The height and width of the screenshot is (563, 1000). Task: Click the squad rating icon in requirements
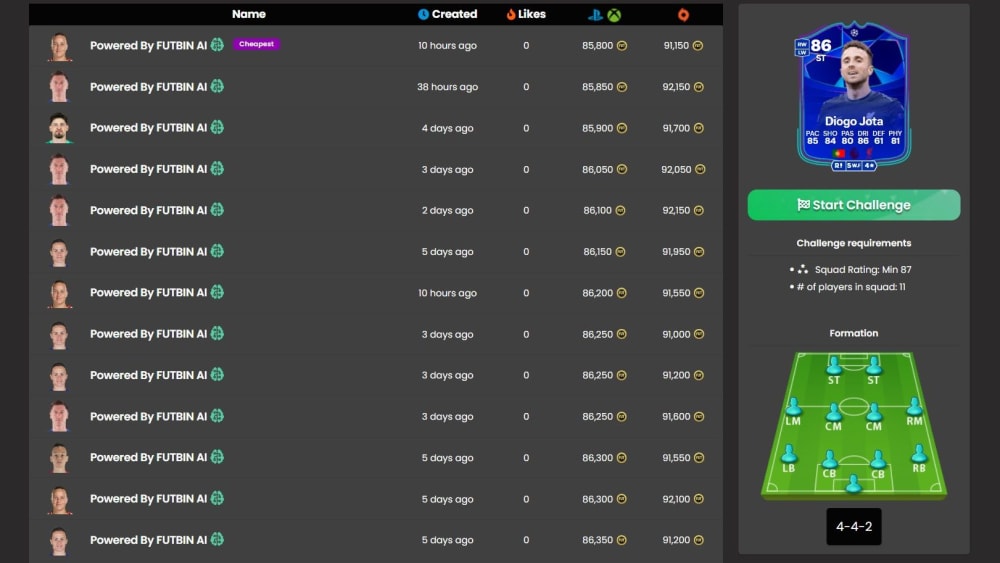click(x=803, y=270)
